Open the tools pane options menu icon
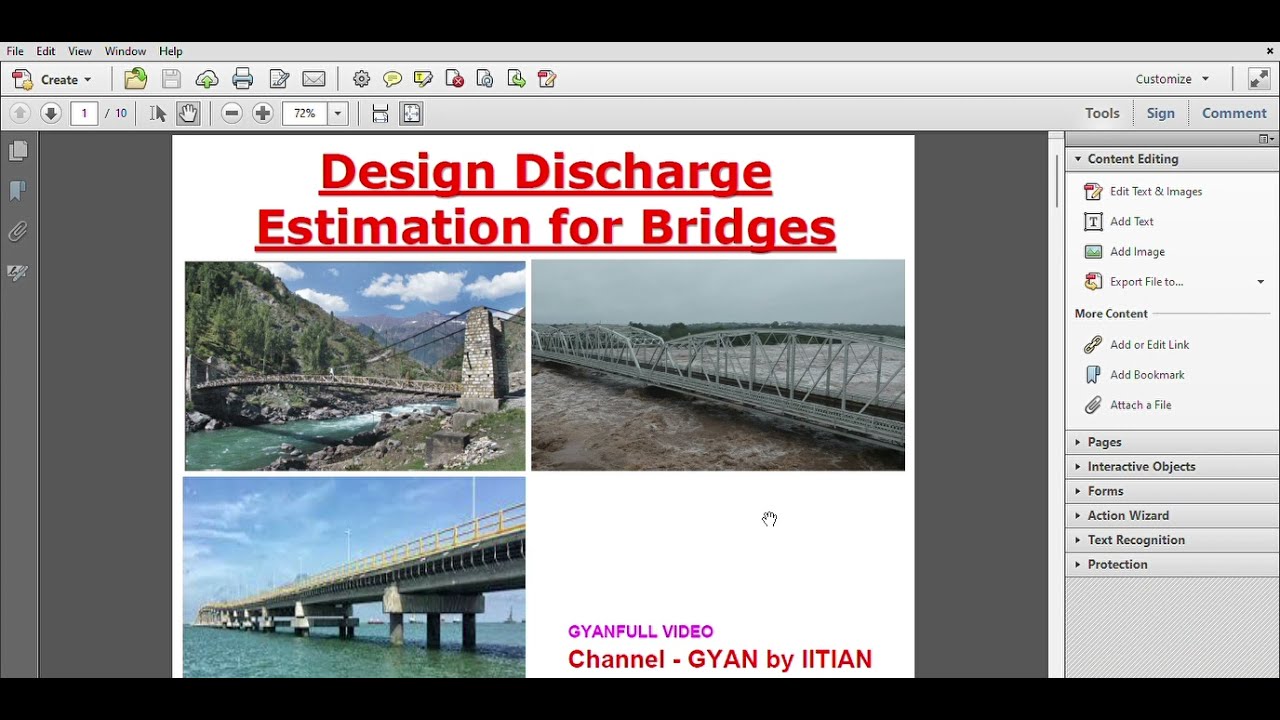This screenshot has width=1280, height=720. (x=1266, y=139)
